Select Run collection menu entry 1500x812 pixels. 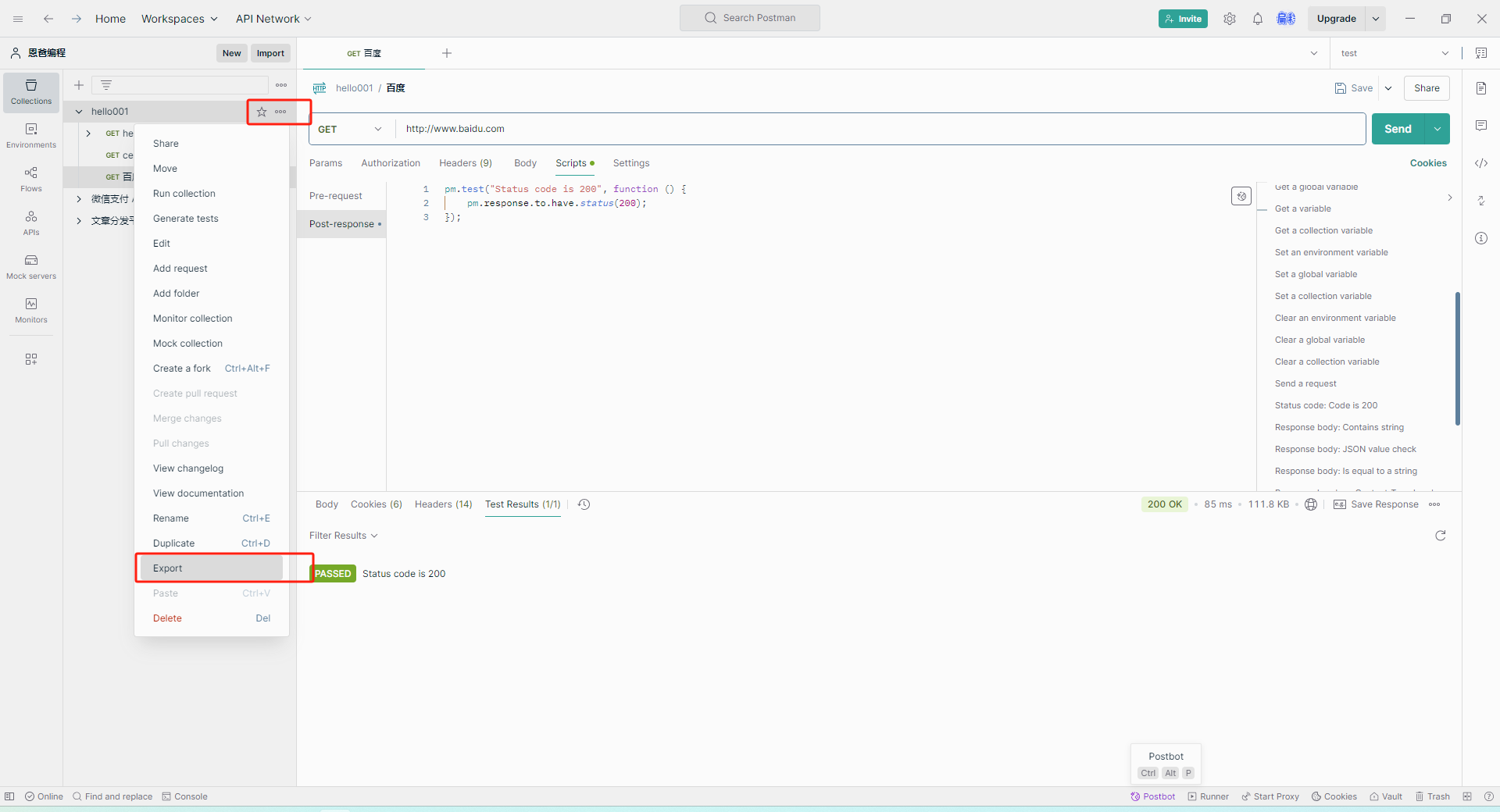(x=184, y=194)
